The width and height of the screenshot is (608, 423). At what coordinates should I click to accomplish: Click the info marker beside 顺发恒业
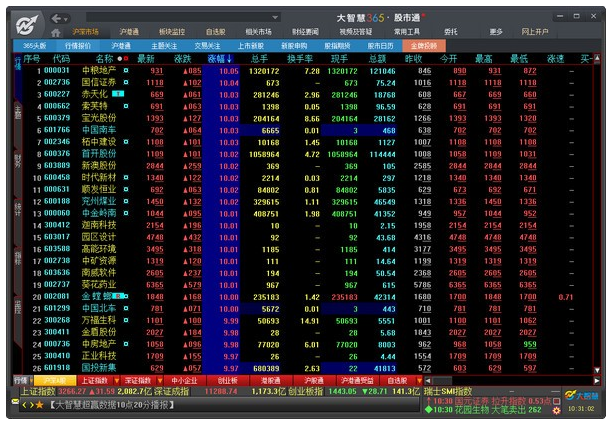point(126,190)
